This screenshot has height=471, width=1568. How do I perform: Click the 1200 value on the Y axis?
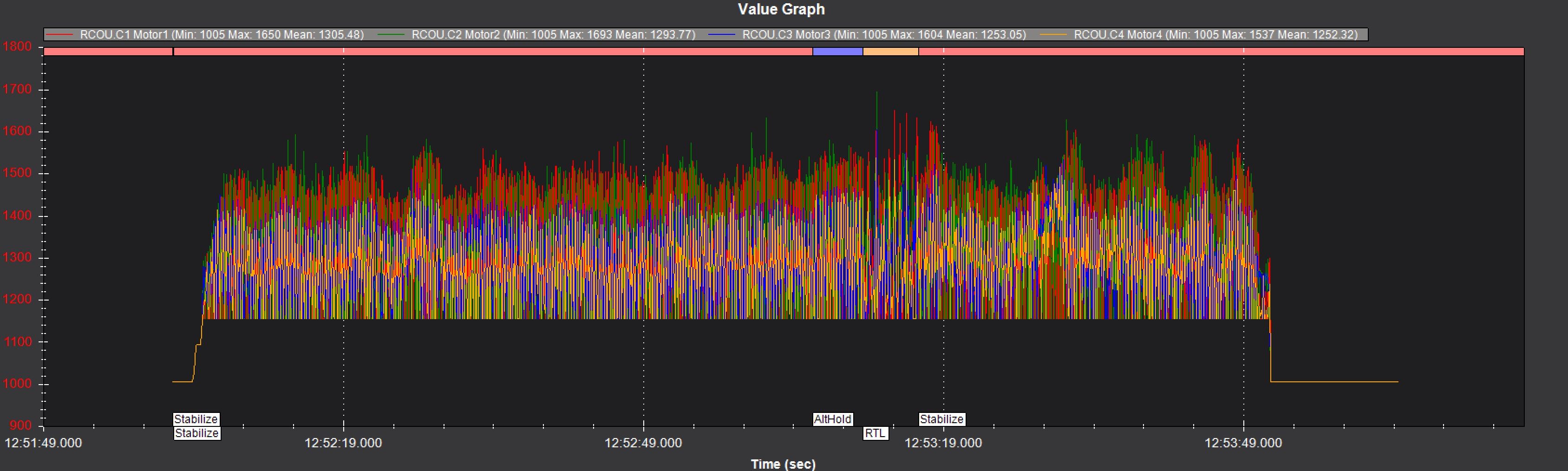pyautogui.click(x=17, y=300)
